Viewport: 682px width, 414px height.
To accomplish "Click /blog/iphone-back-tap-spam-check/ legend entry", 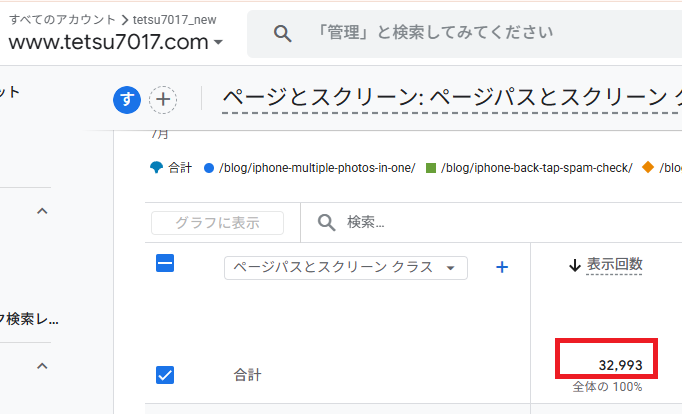I will pos(529,168).
